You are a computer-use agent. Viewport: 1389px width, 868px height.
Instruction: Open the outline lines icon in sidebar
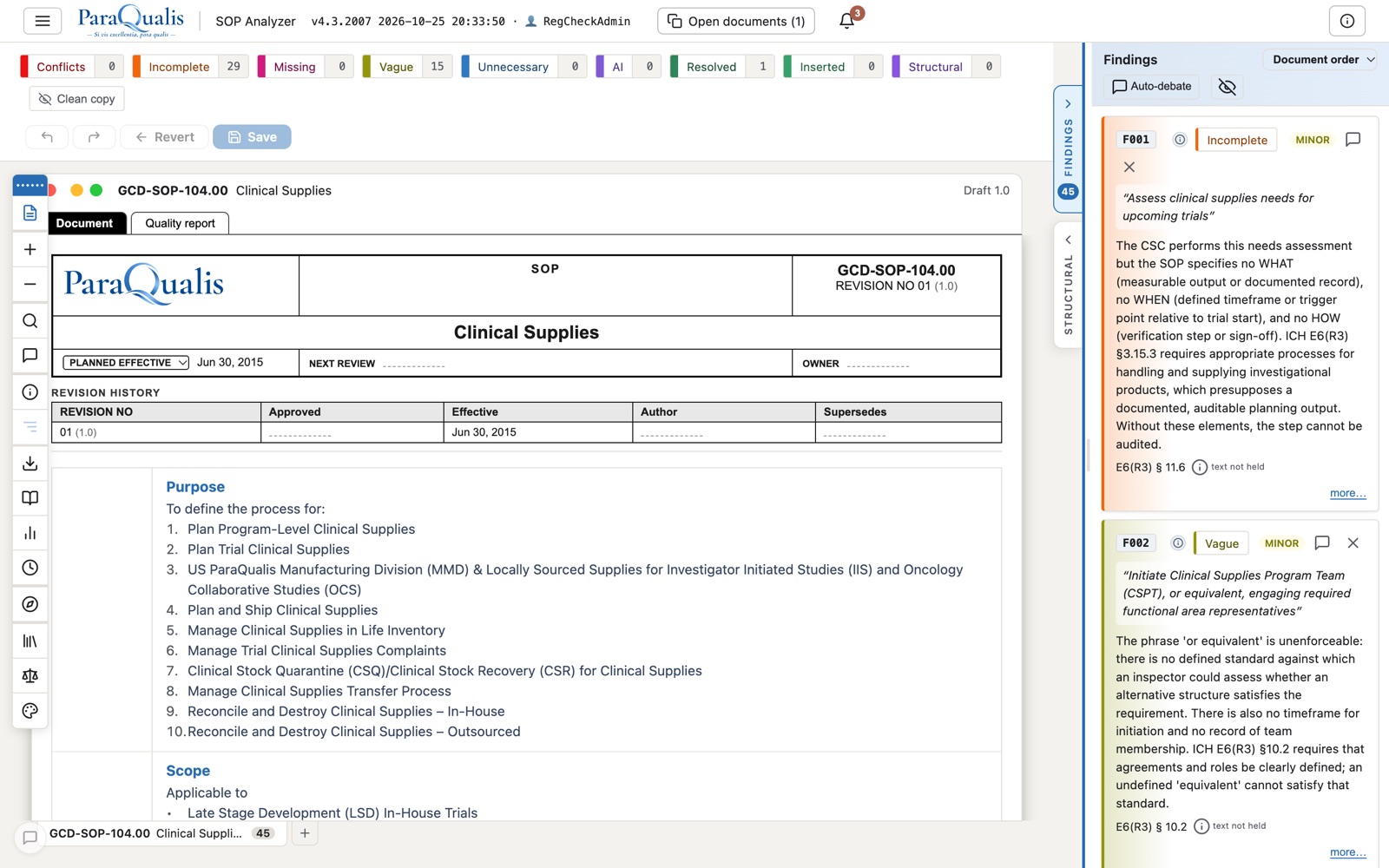pyautogui.click(x=30, y=426)
